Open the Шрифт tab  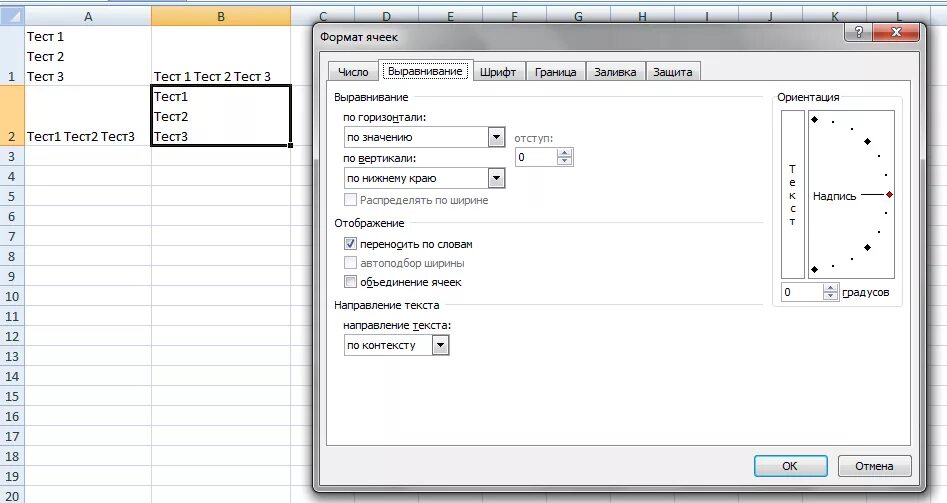[498, 72]
